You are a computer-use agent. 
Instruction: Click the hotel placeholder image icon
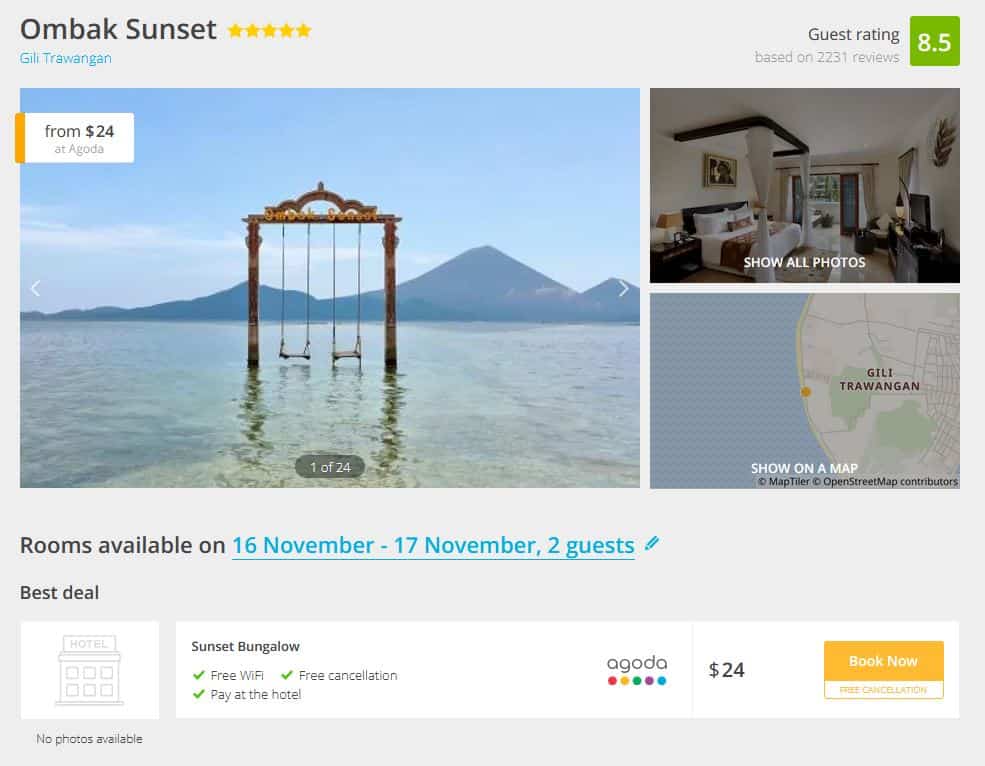(x=89, y=670)
